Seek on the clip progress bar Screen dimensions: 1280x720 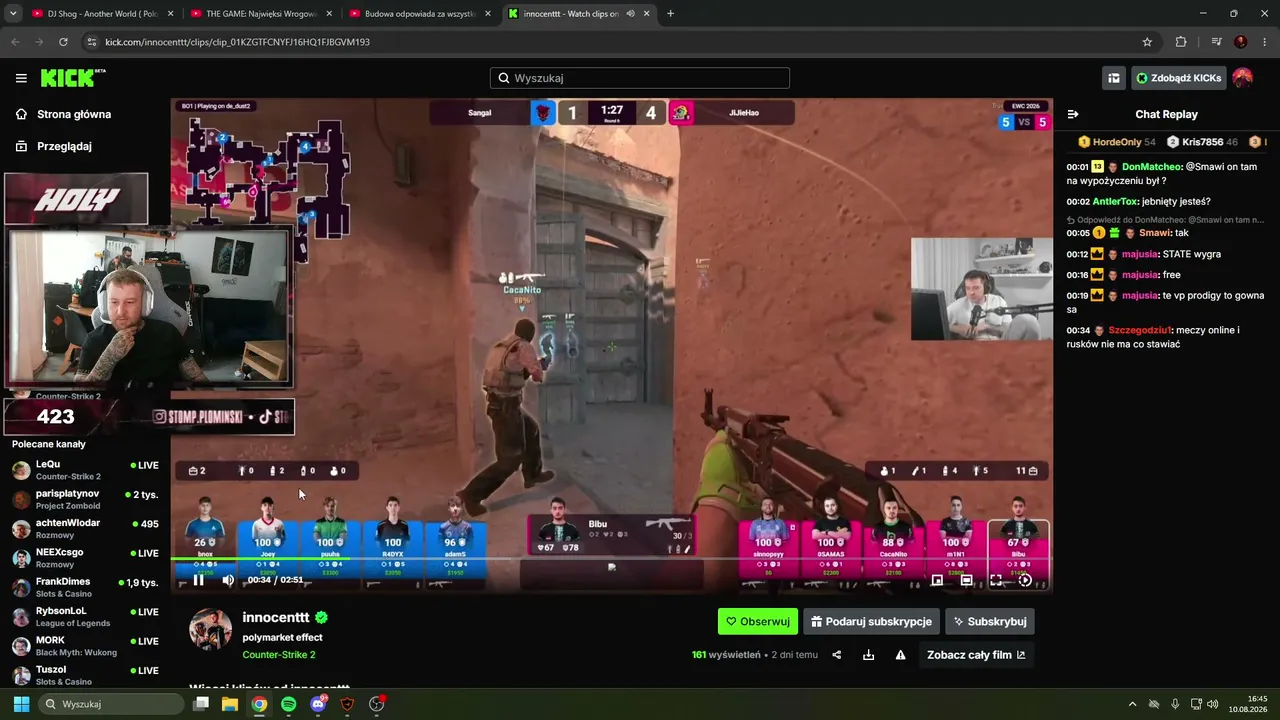[612, 559]
